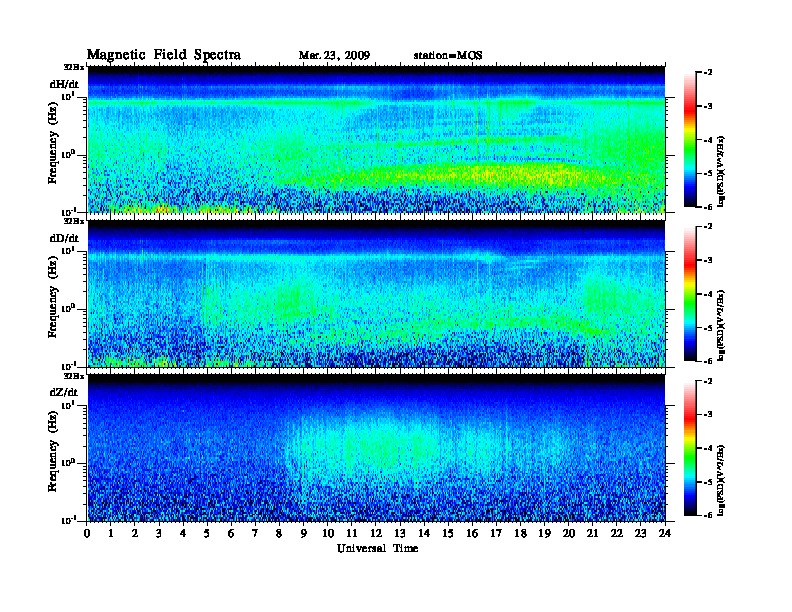Select the dZ/dt panel label

pos(64,392)
